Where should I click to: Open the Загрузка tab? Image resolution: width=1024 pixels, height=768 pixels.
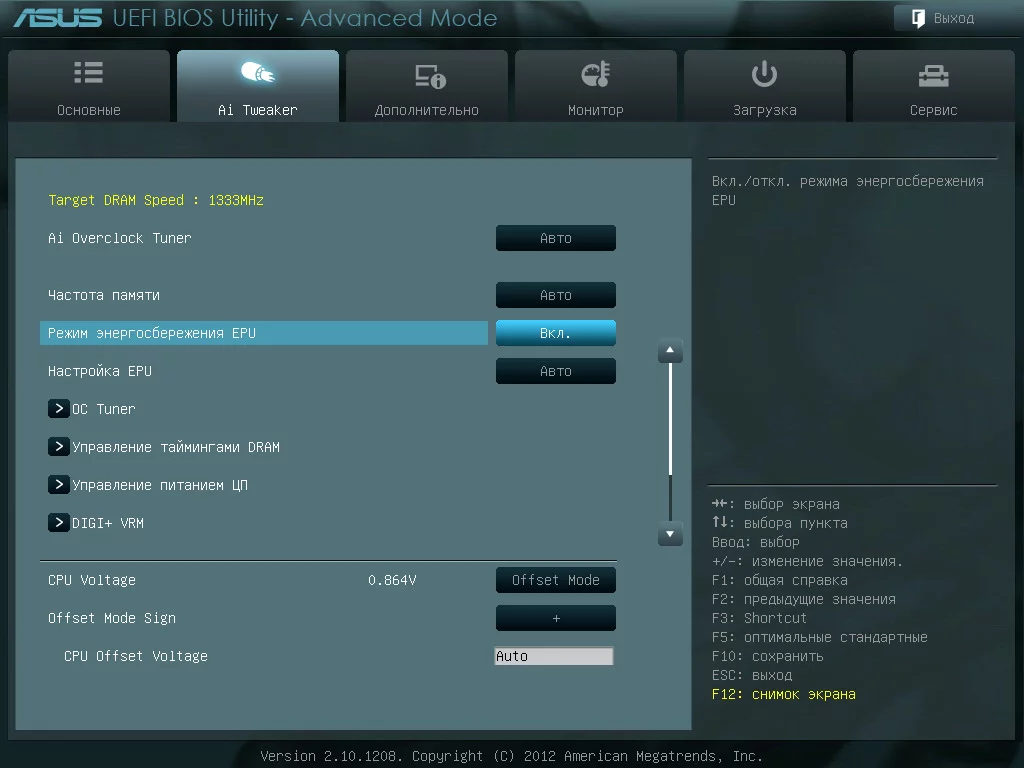pyautogui.click(x=765, y=86)
